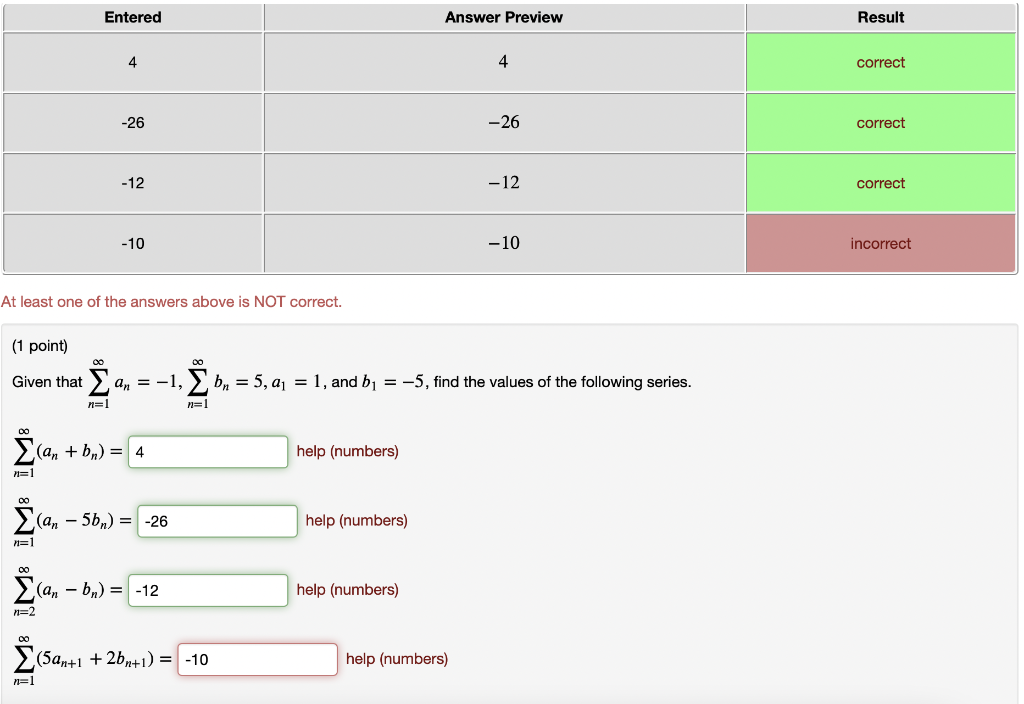Image resolution: width=1024 pixels, height=704 pixels.
Task: Click the red incorrect result cell
Action: coord(880,243)
